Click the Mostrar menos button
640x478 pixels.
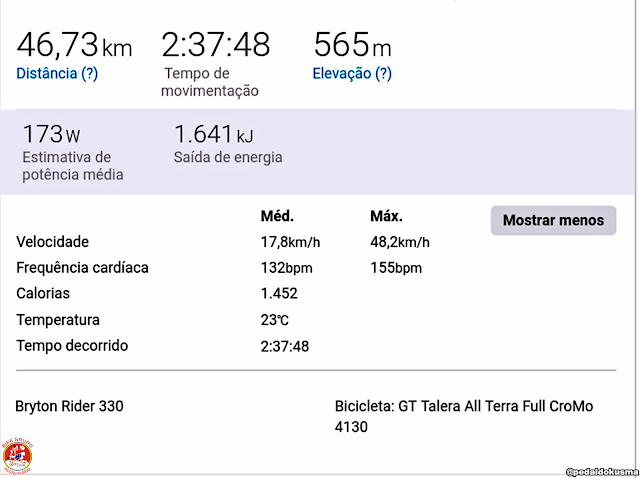coord(553,220)
